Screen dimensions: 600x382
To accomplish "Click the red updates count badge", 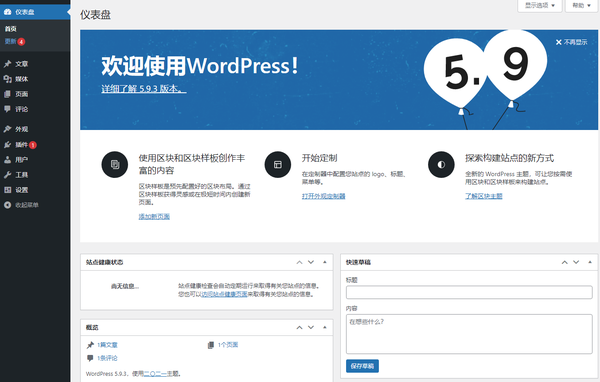I will click(x=21, y=42).
